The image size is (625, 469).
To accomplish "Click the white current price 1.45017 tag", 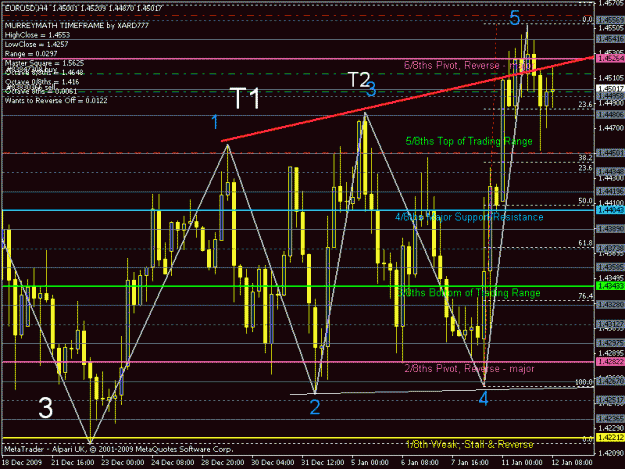I will [x=610, y=88].
